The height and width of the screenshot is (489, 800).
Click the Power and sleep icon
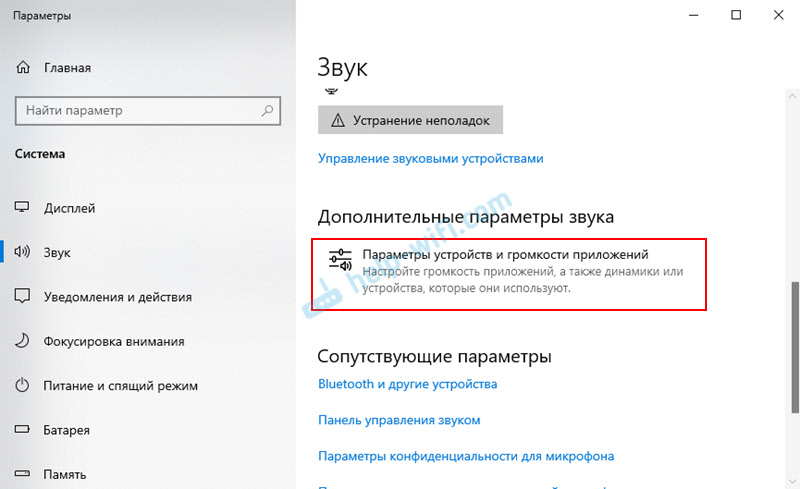(x=22, y=385)
